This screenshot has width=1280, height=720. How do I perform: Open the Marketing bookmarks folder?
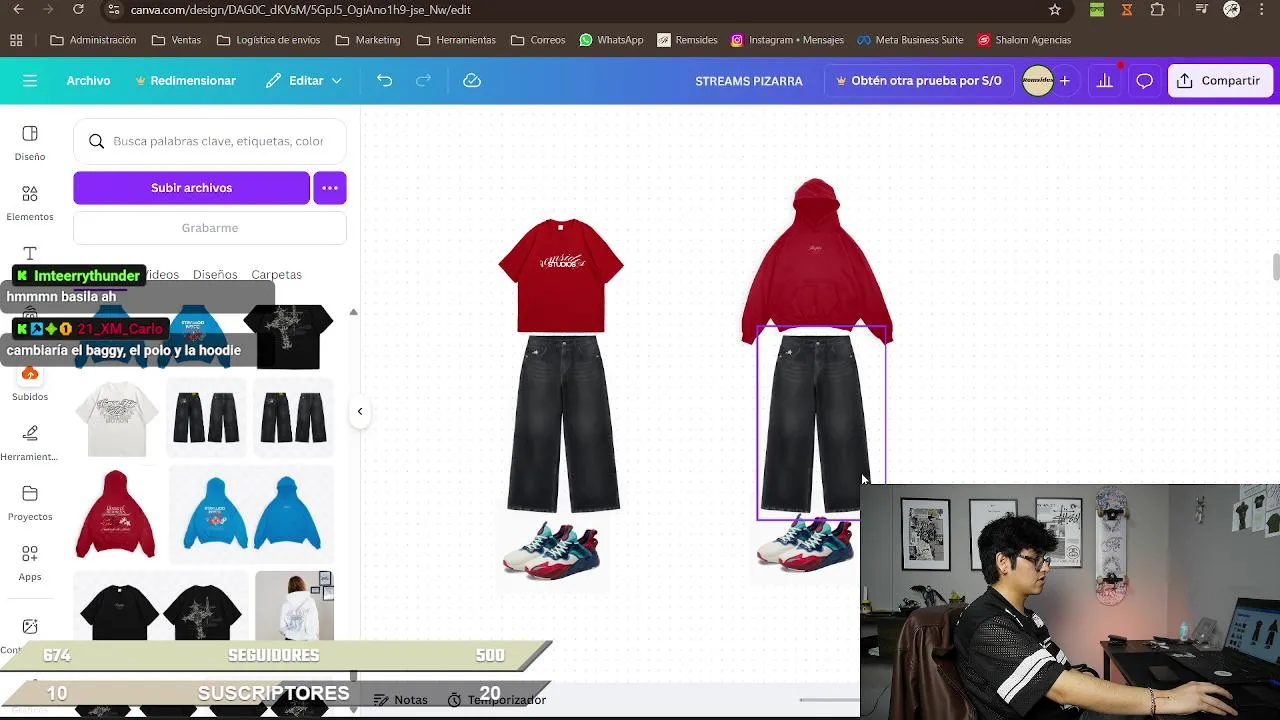[368, 40]
